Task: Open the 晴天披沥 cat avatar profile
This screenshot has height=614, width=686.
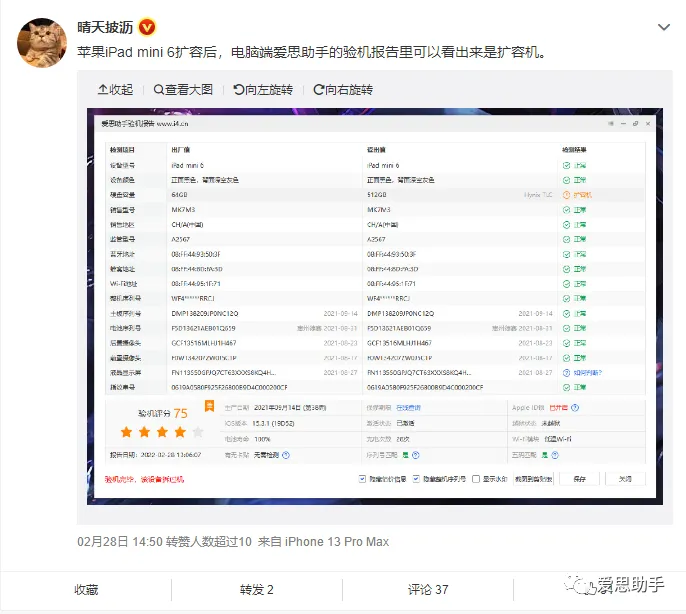Action: point(42,43)
